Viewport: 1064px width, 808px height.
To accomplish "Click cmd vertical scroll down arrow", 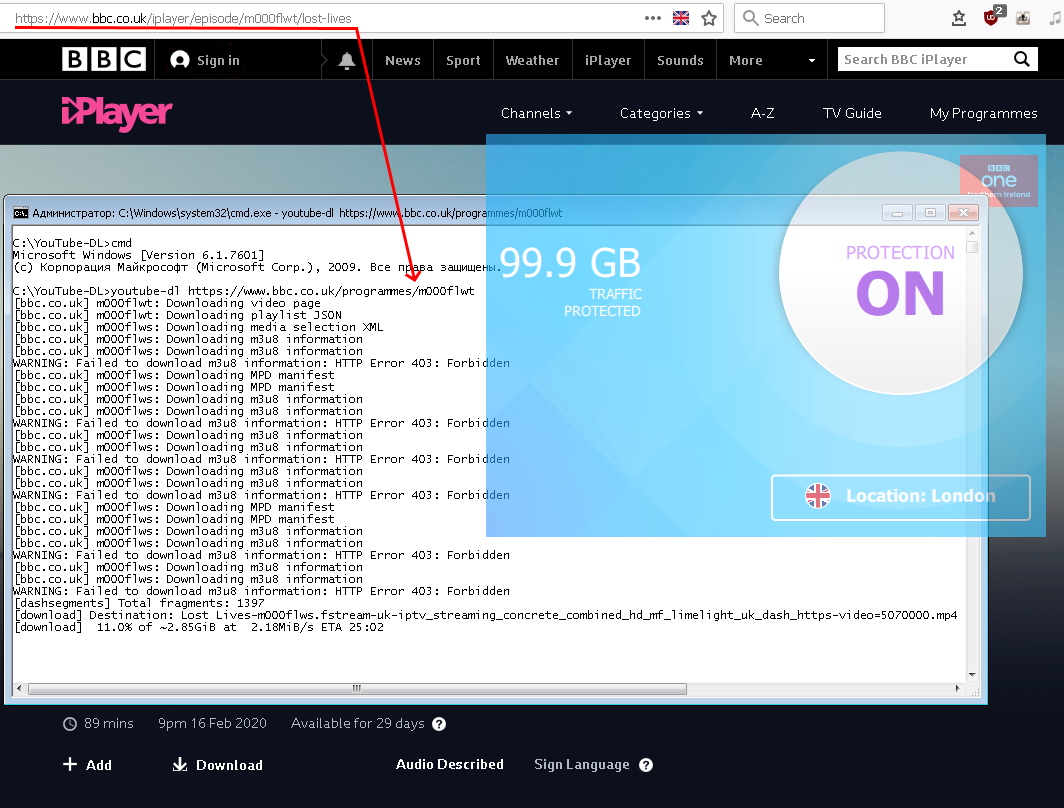I will point(972,675).
